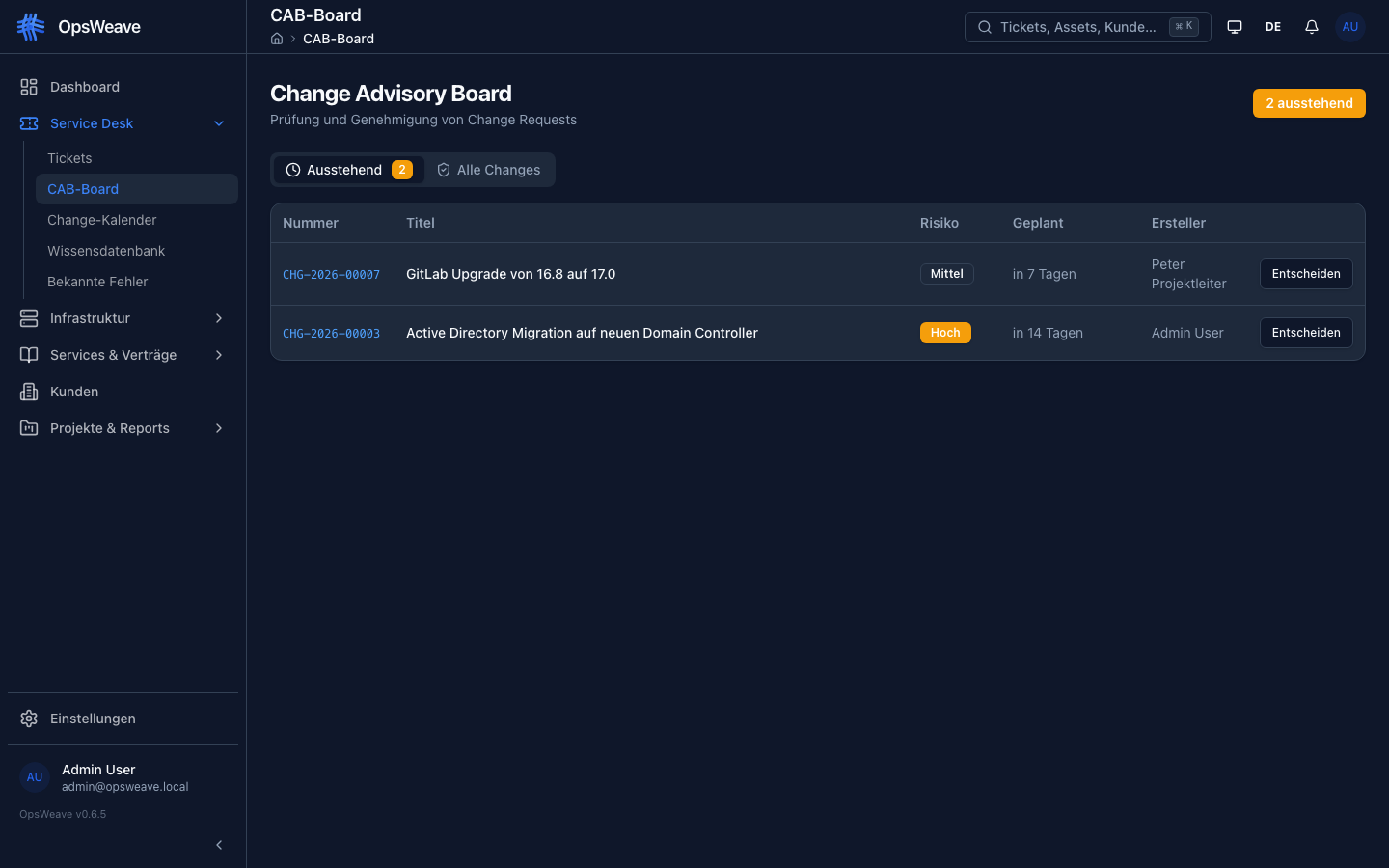Collapse the sidebar with the bottom arrow
The image size is (1389, 868).
[x=219, y=845]
